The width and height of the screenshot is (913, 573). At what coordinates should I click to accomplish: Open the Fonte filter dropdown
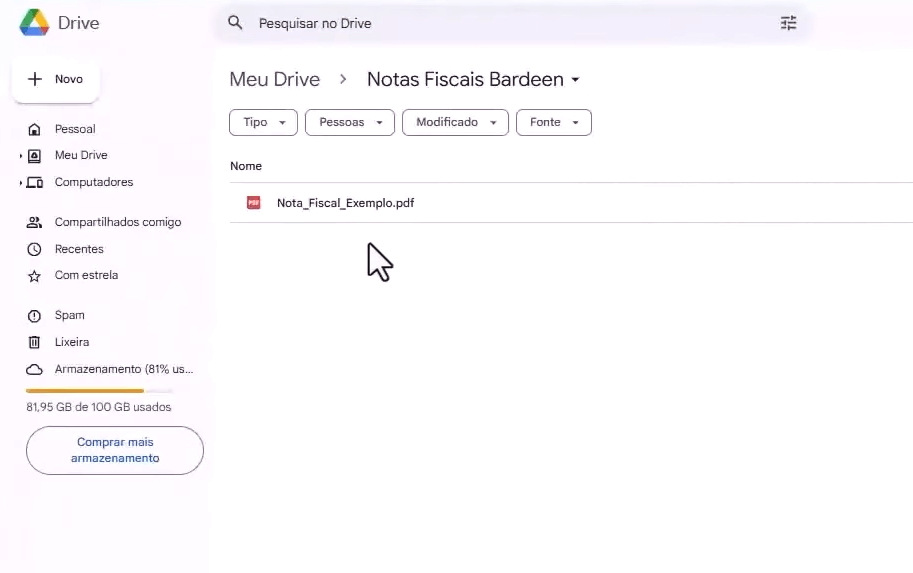pos(554,122)
